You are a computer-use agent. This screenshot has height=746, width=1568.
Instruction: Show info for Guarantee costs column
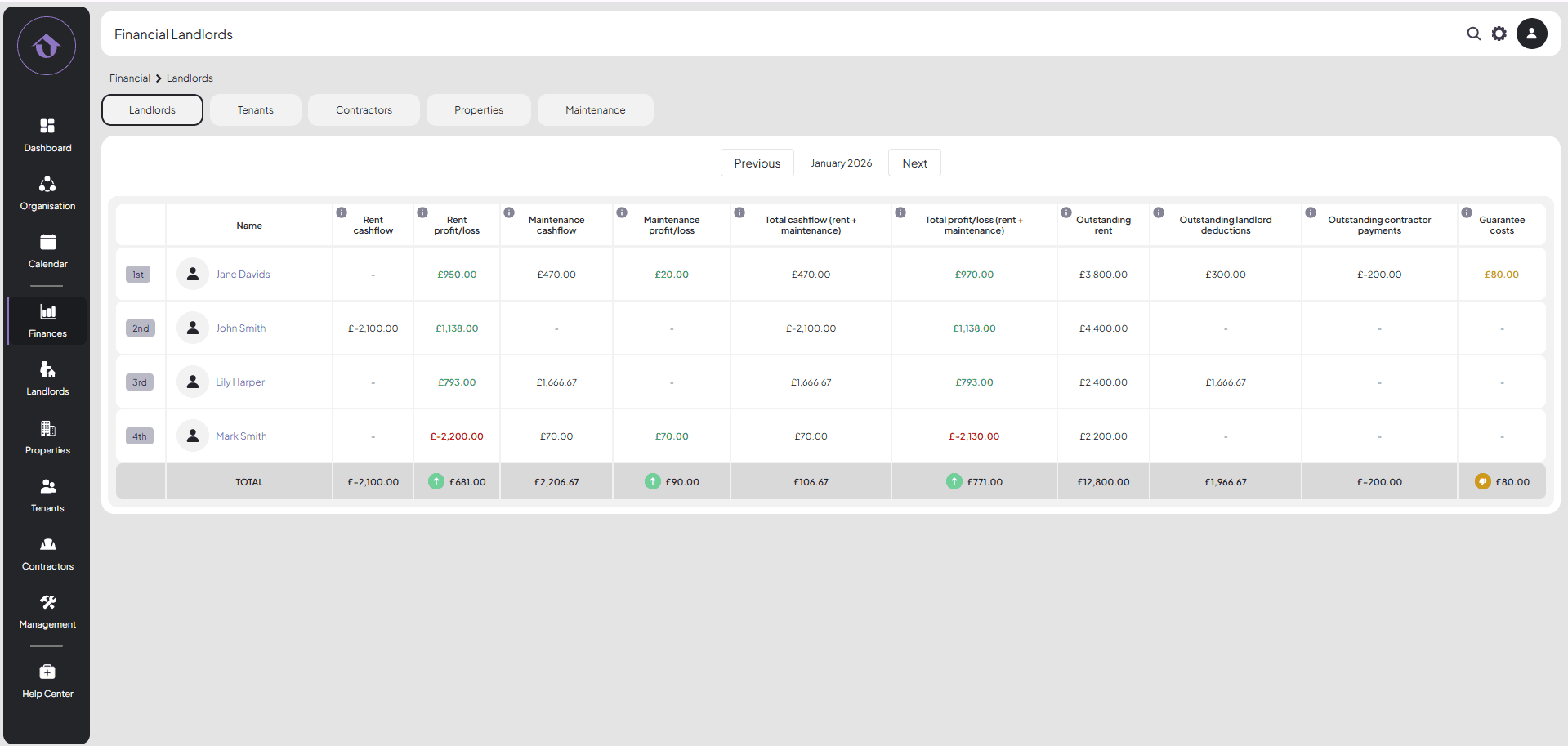pos(1467,212)
